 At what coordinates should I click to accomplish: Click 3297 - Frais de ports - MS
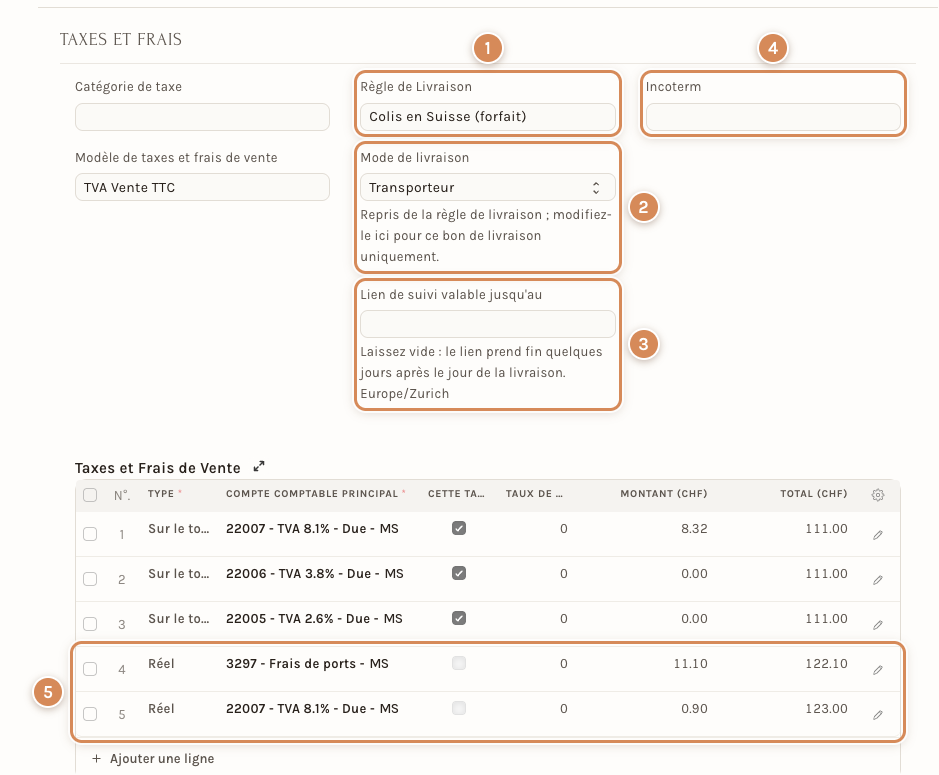tap(307, 664)
